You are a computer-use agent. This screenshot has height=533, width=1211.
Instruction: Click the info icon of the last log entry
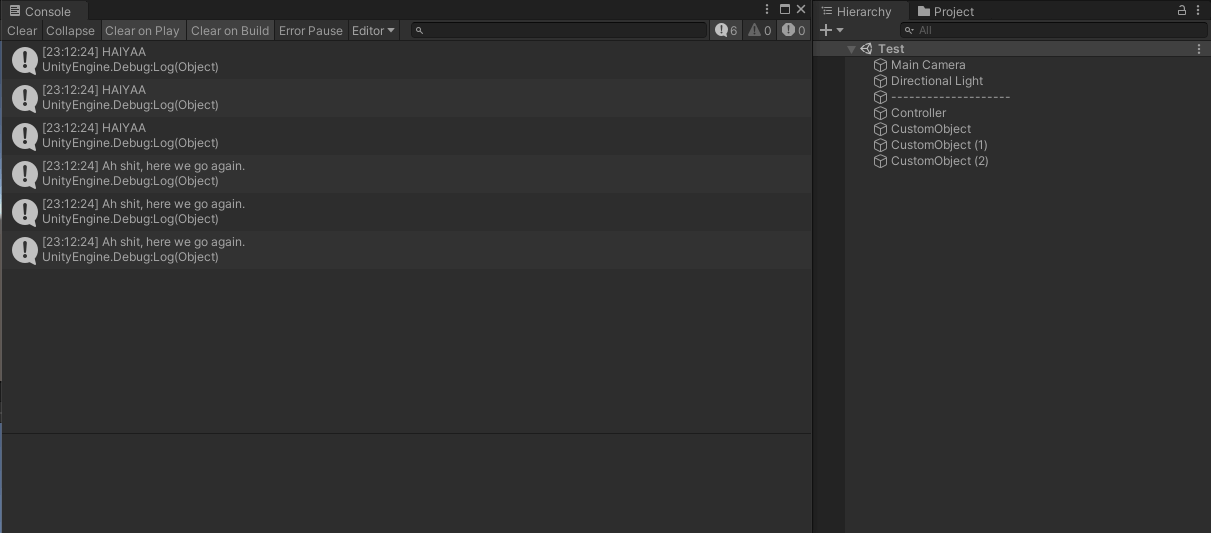point(25,250)
